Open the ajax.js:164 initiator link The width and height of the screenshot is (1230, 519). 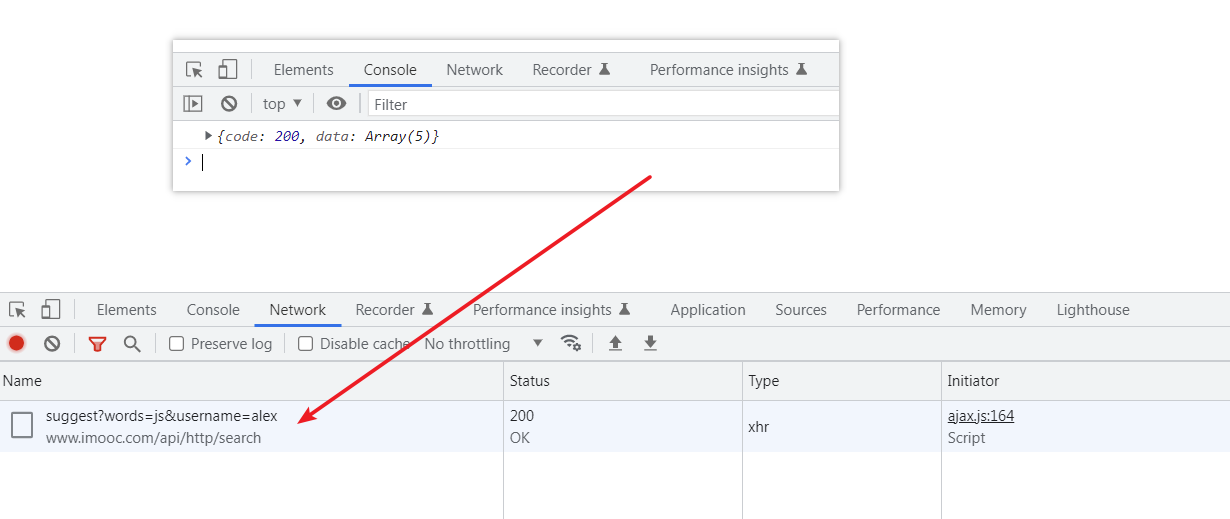point(980,416)
